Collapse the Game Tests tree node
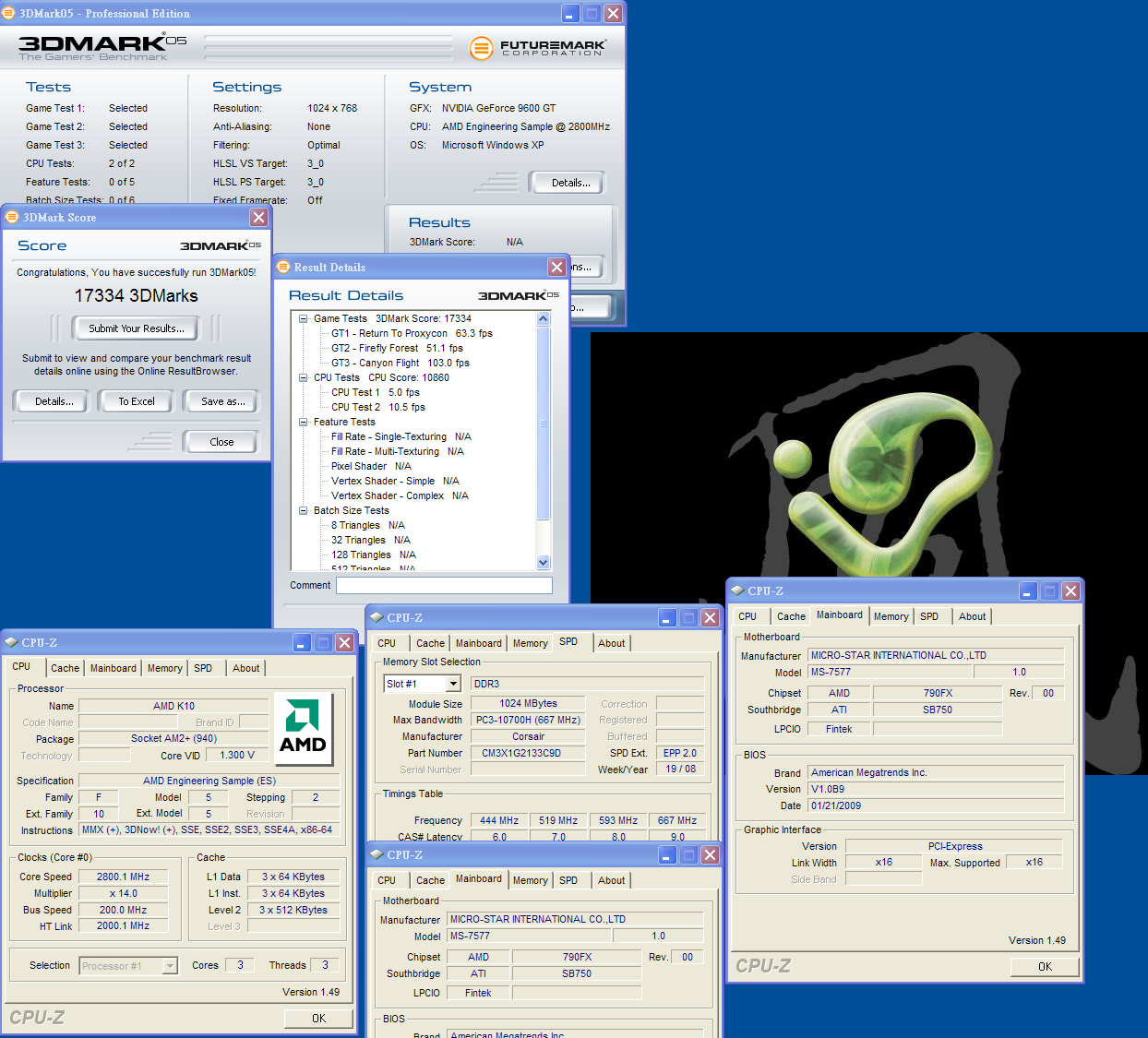The height and width of the screenshot is (1038, 1148). [x=303, y=318]
